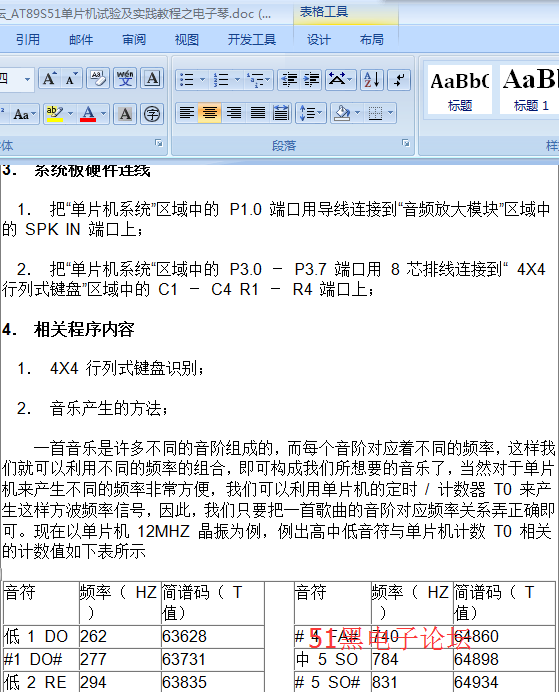Expand the shading color dropdown arrow
559x692 pixels.
357,113
